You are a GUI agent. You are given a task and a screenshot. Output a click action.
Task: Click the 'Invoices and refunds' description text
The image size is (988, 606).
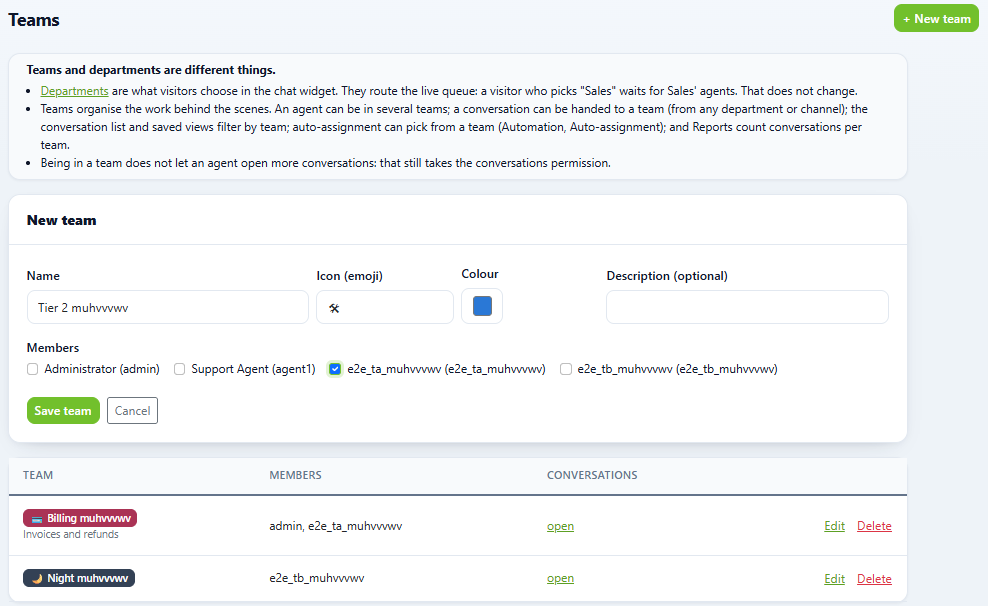71,534
